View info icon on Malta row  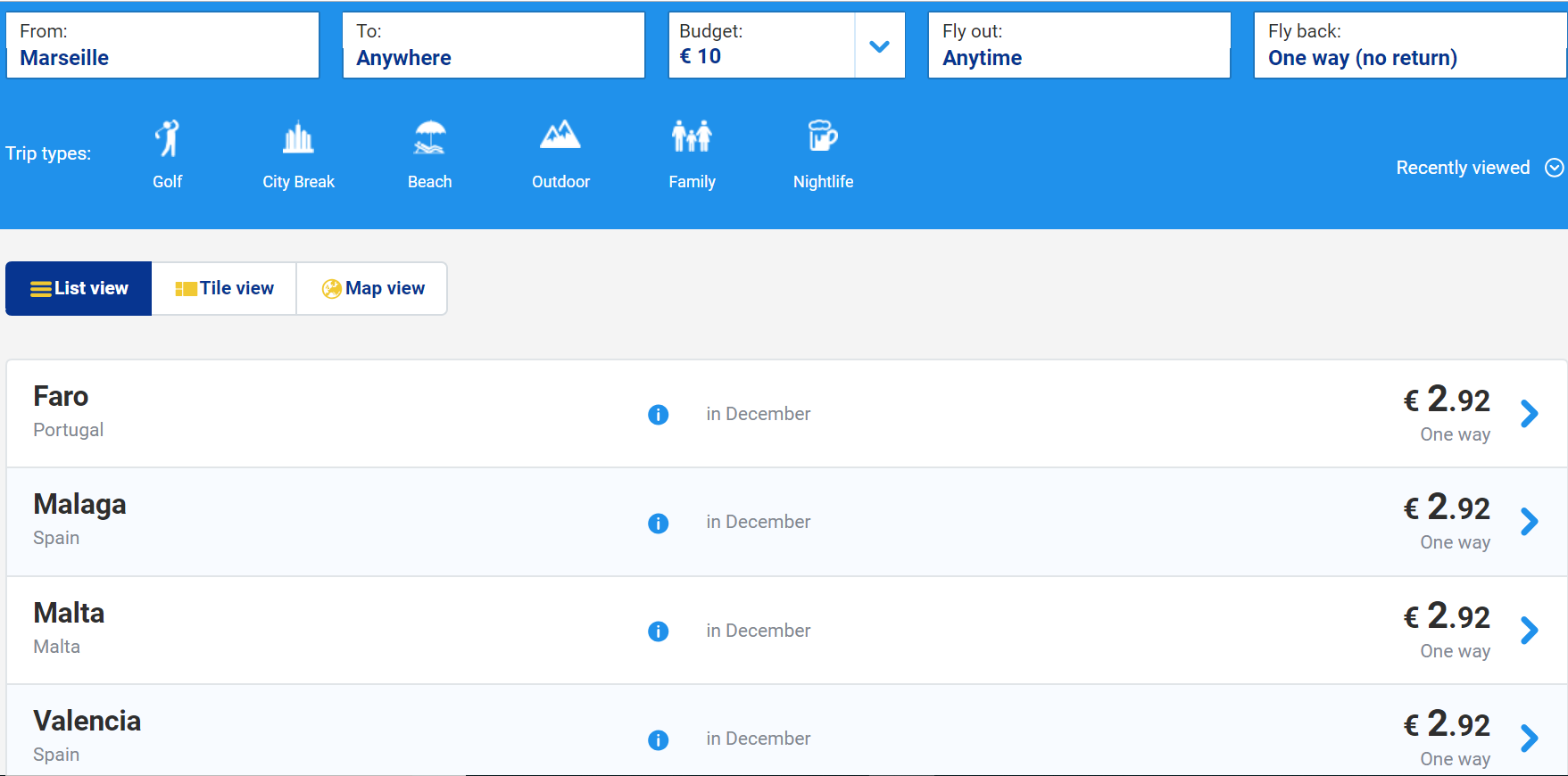[658, 632]
